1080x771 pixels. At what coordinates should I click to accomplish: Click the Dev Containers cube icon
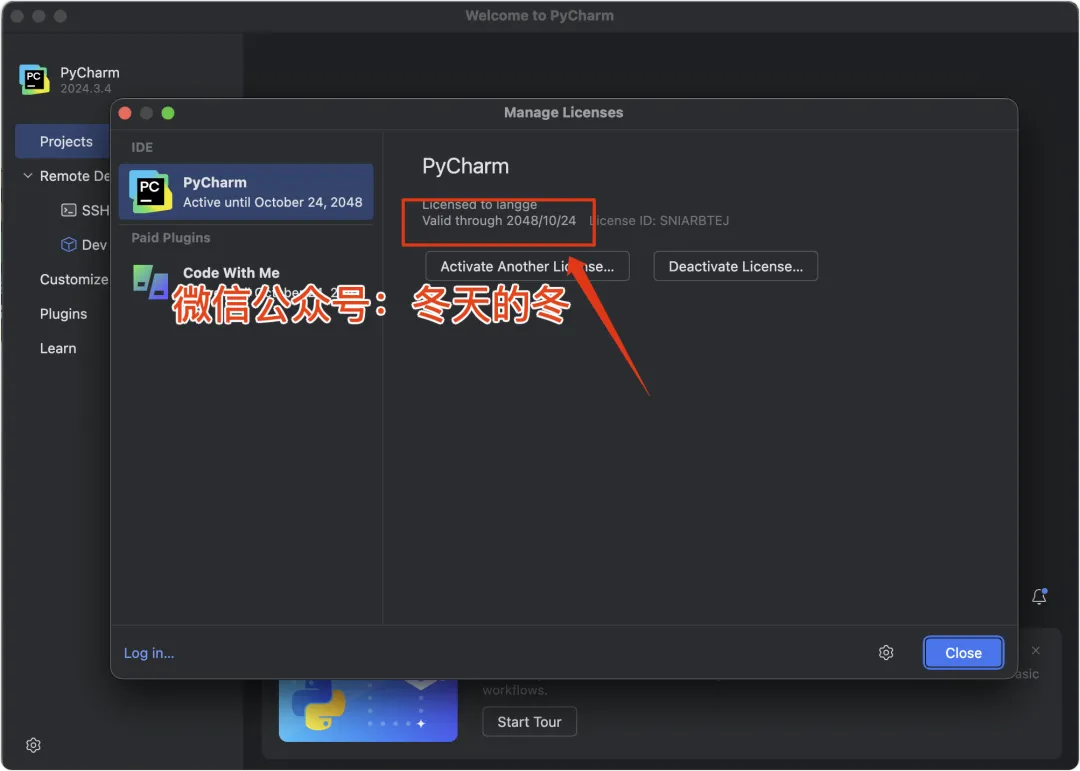69,245
